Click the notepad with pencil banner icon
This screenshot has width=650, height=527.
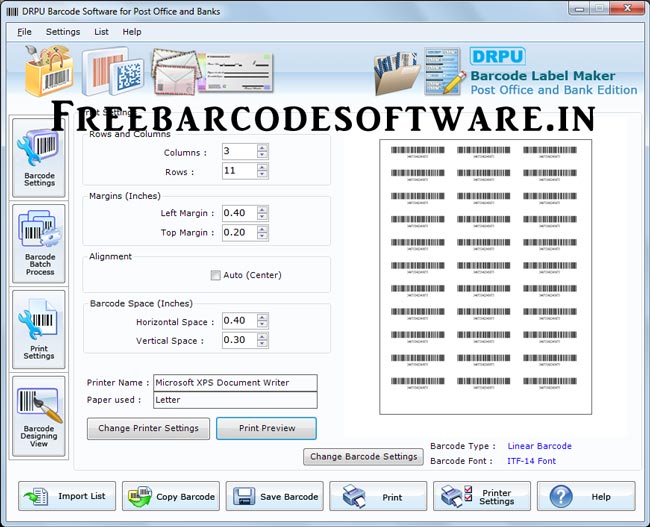point(444,71)
